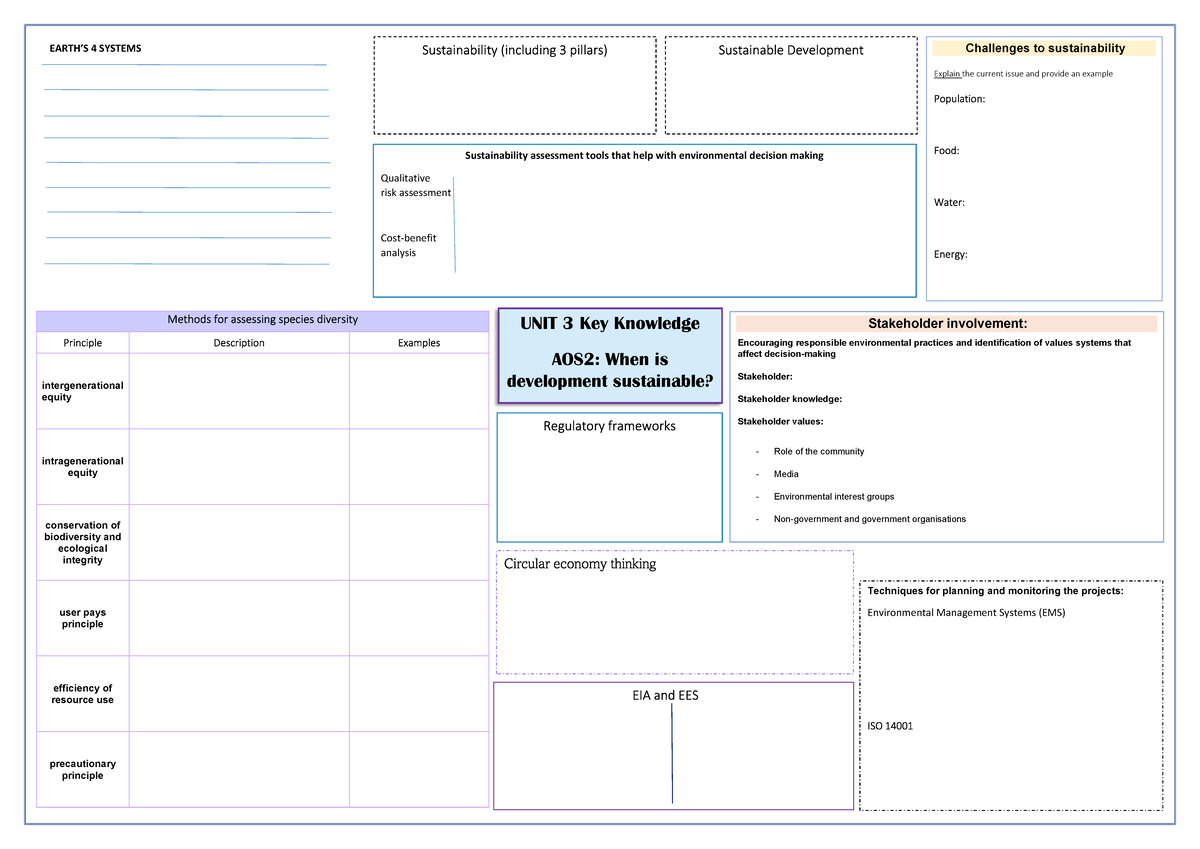Click the Examples cell for precautionary principle
Viewport: 1200px width, 849px height.
(x=419, y=769)
